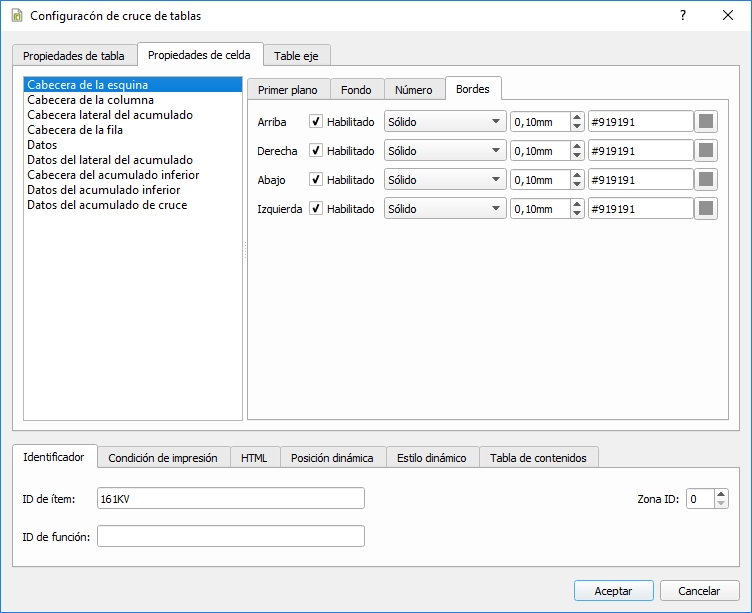Click the ID de función input field
Image resolution: width=752 pixels, height=613 pixels.
231,537
